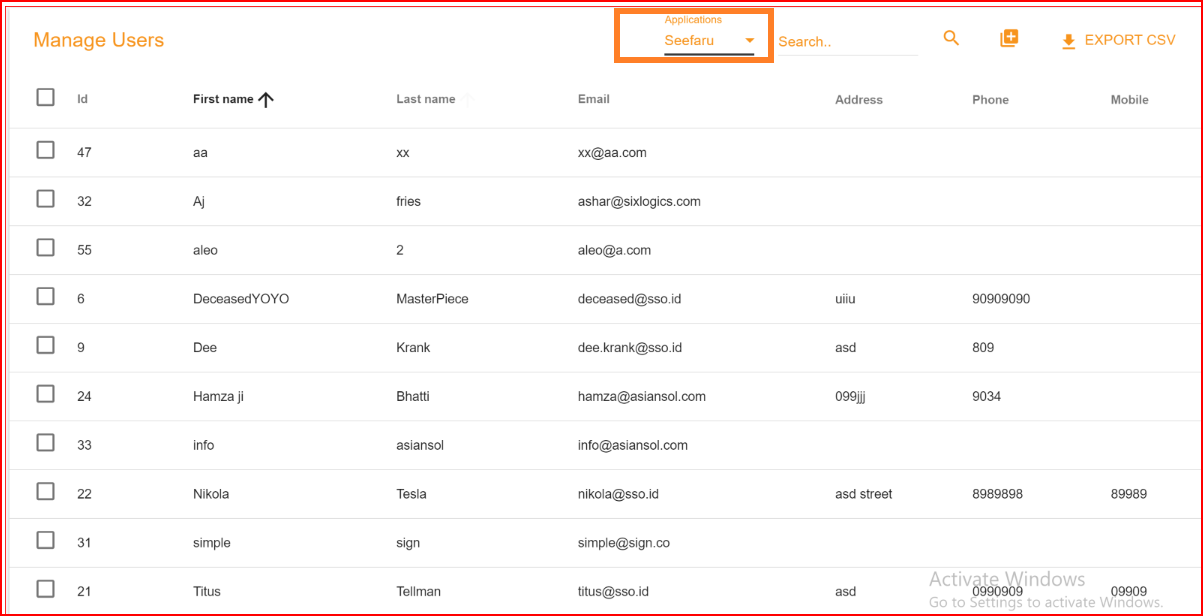Click the email nikola@sso.id
Image resolution: width=1203 pixels, height=616 pixels.
pos(618,494)
